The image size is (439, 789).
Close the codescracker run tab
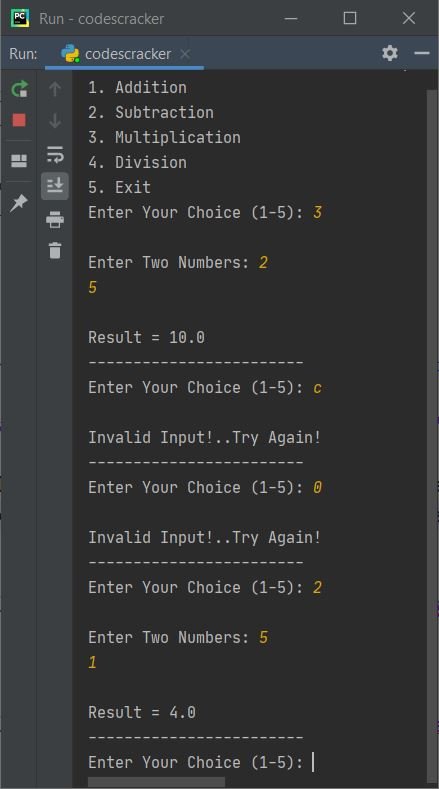coord(185,54)
